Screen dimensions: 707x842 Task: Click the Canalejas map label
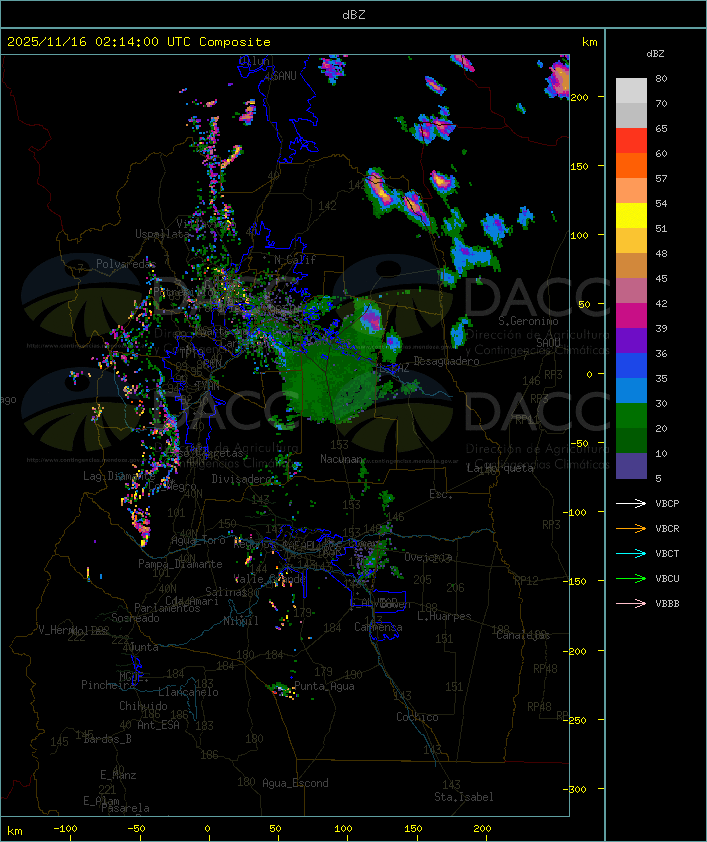(523, 636)
